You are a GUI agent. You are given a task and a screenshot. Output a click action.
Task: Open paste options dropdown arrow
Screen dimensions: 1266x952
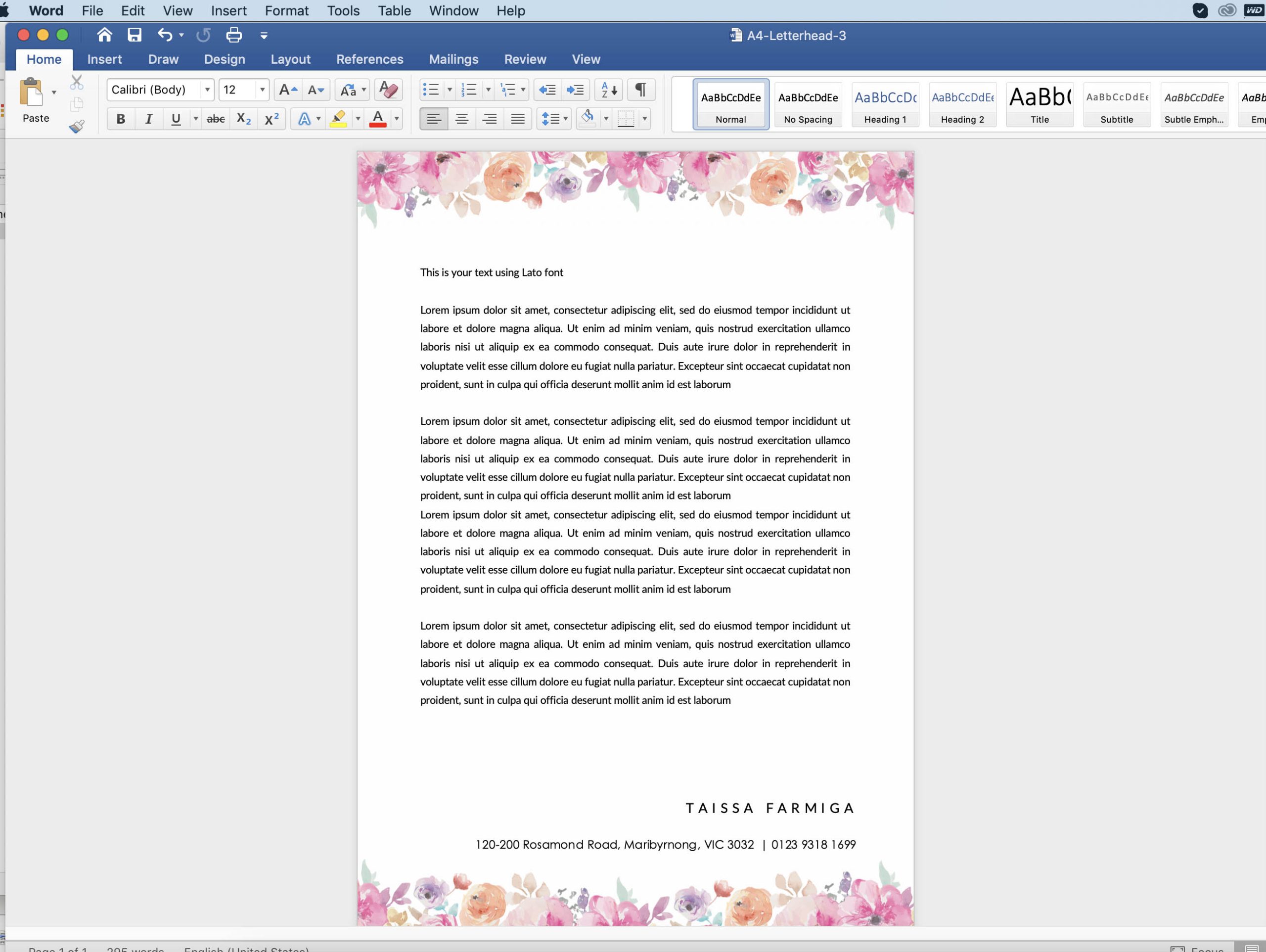pos(54,92)
